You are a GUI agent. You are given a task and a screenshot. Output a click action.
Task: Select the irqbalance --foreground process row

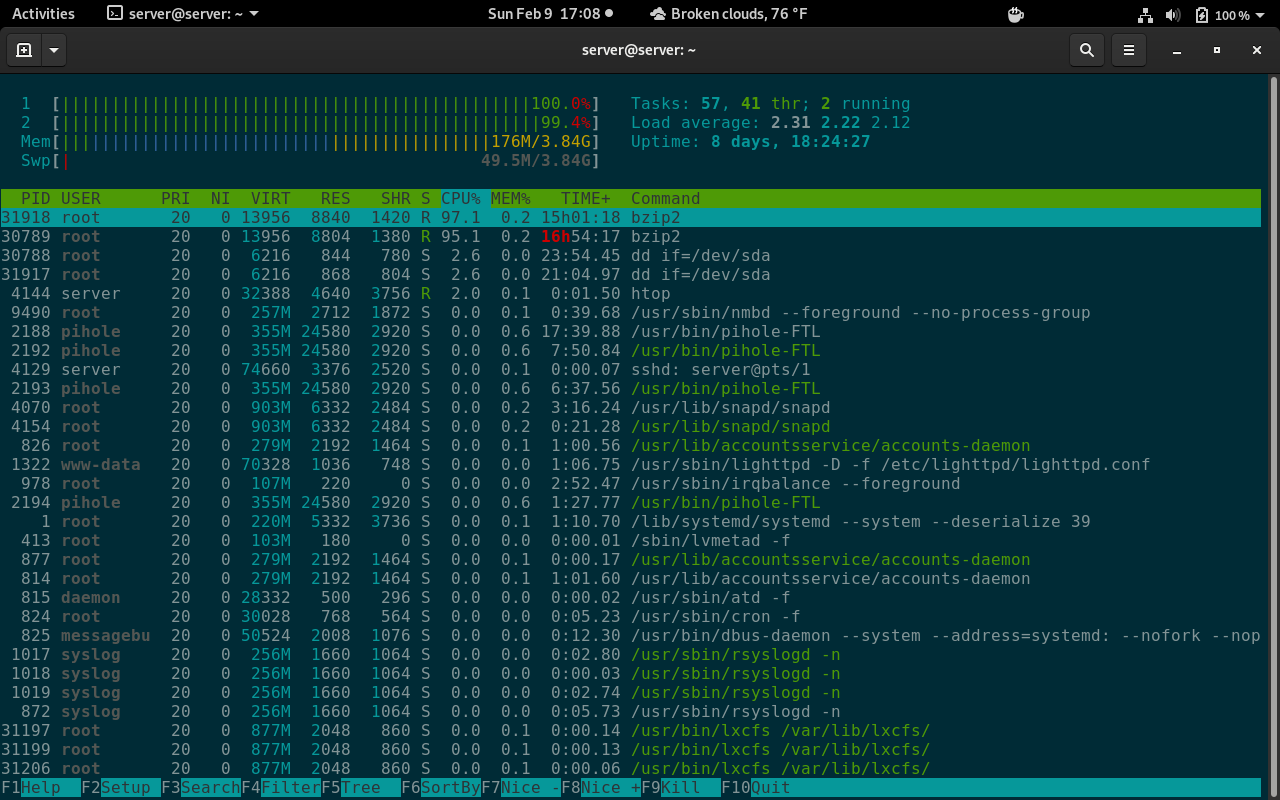point(631,483)
